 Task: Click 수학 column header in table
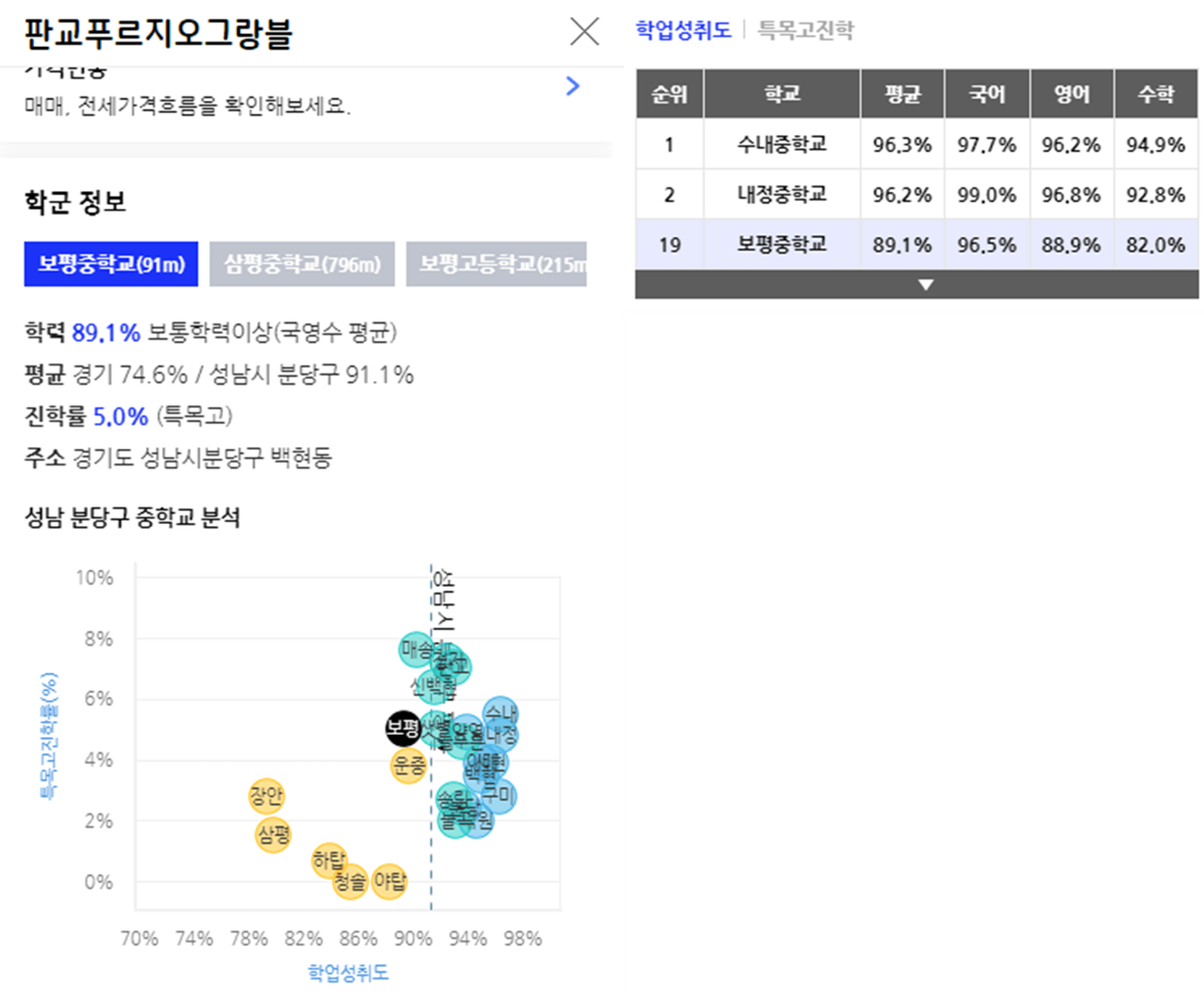tap(1157, 94)
